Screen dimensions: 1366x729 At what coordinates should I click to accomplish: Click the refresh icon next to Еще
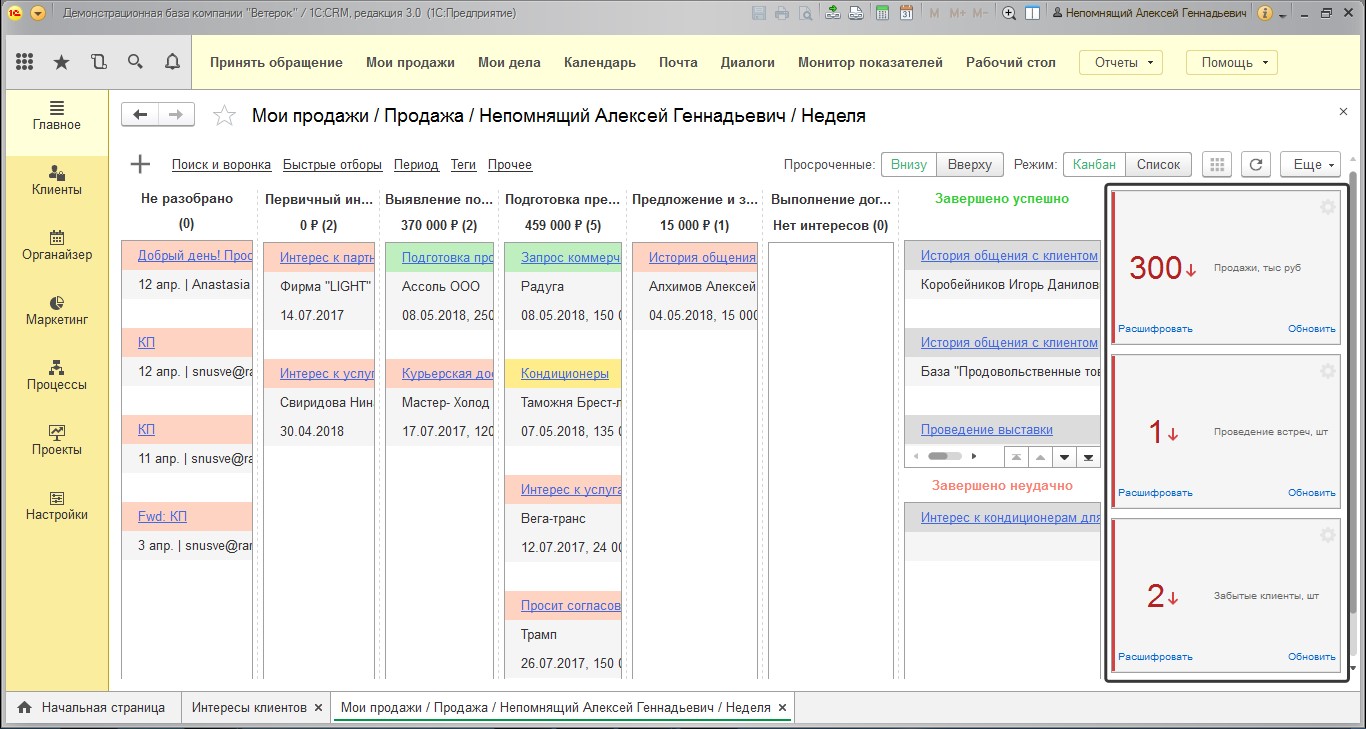coord(1256,165)
